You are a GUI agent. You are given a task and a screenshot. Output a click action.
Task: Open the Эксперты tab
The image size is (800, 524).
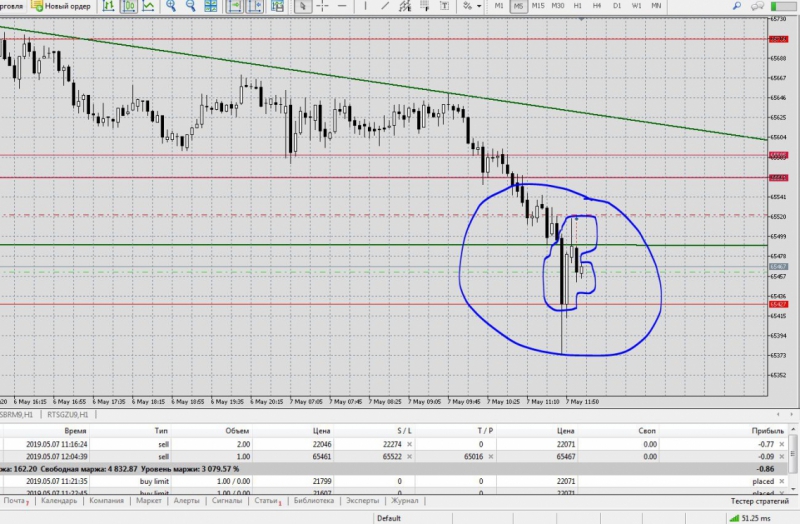click(362, 501)
